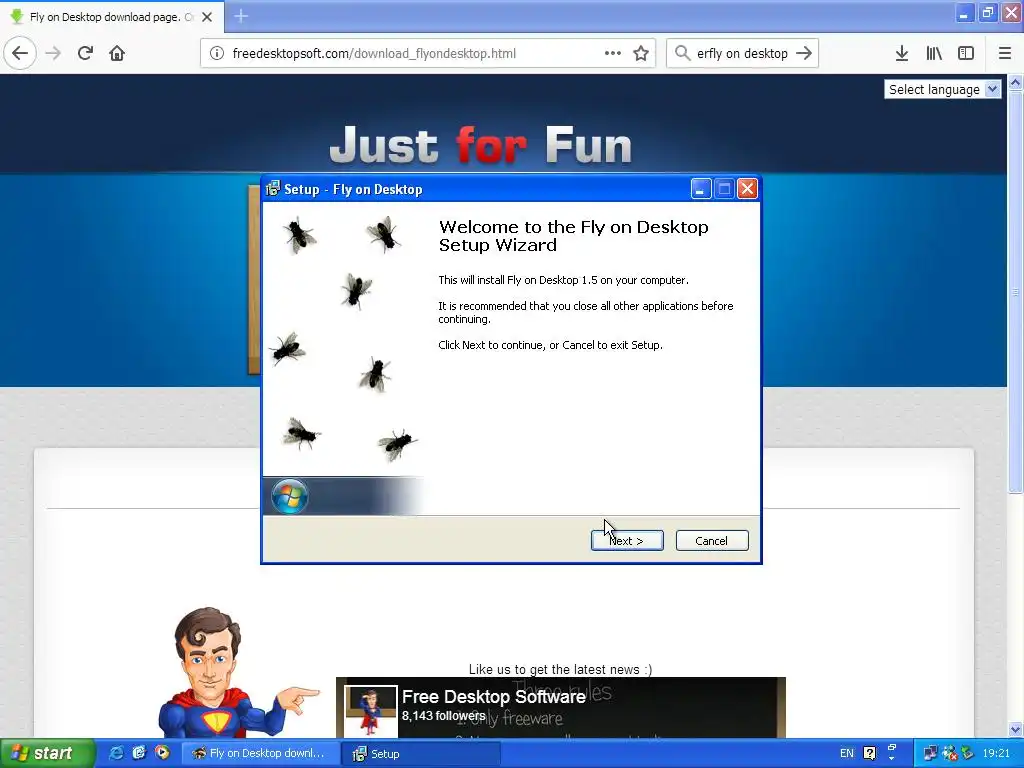
Task: Click the Firefox forward arrow
Action: pyautogui.click(x=54, y=53)
